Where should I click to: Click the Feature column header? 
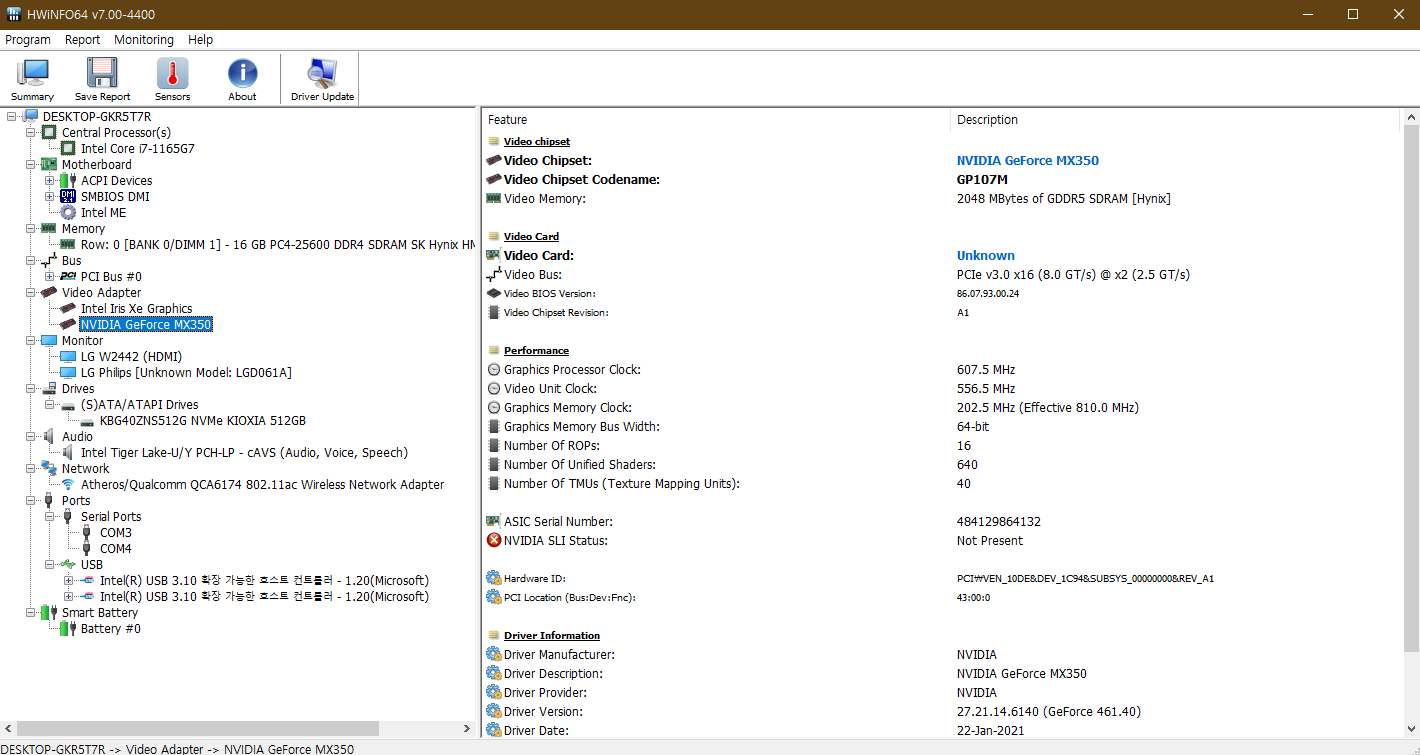716,119
